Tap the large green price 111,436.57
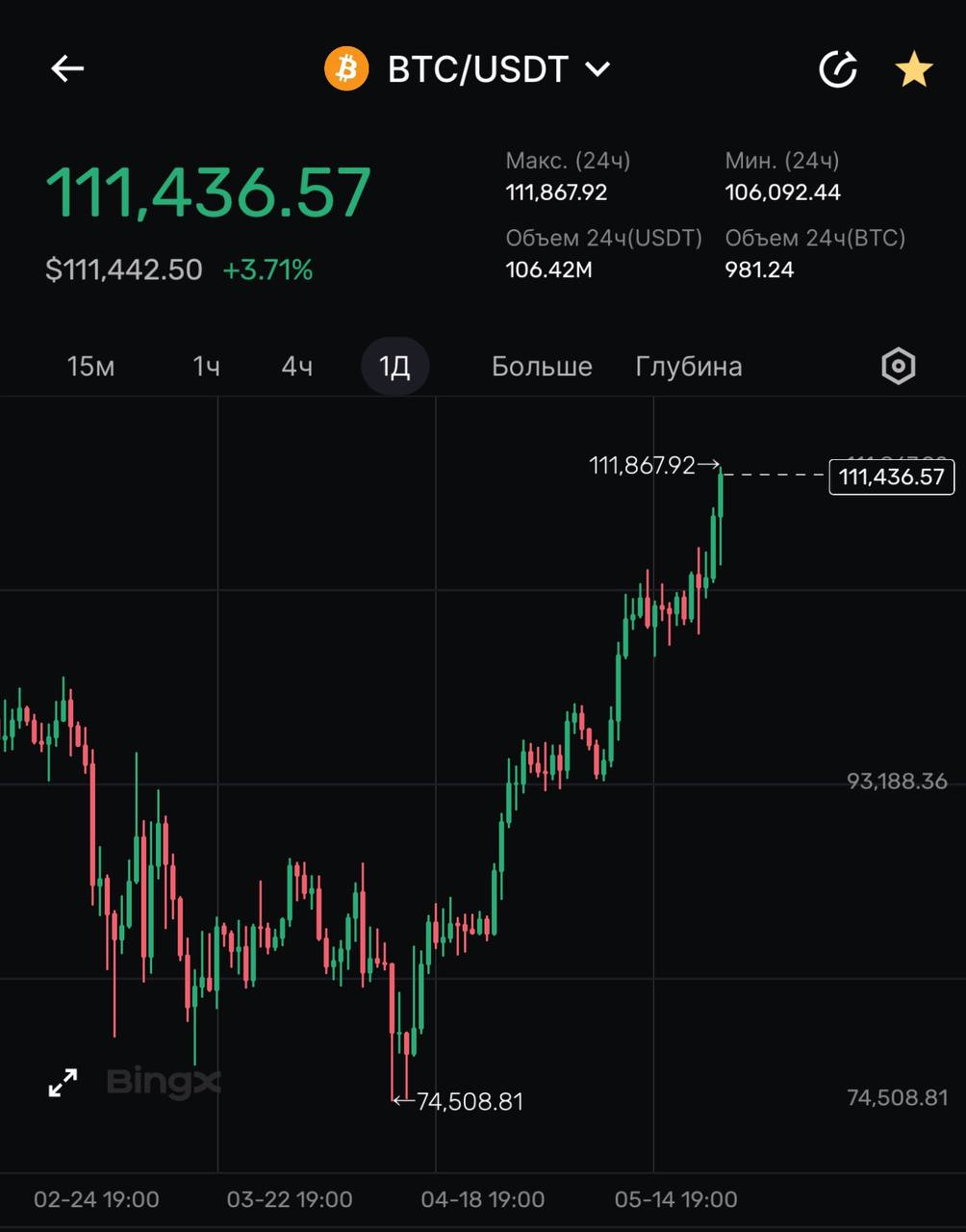966x1232 pixels. [209, 192]
